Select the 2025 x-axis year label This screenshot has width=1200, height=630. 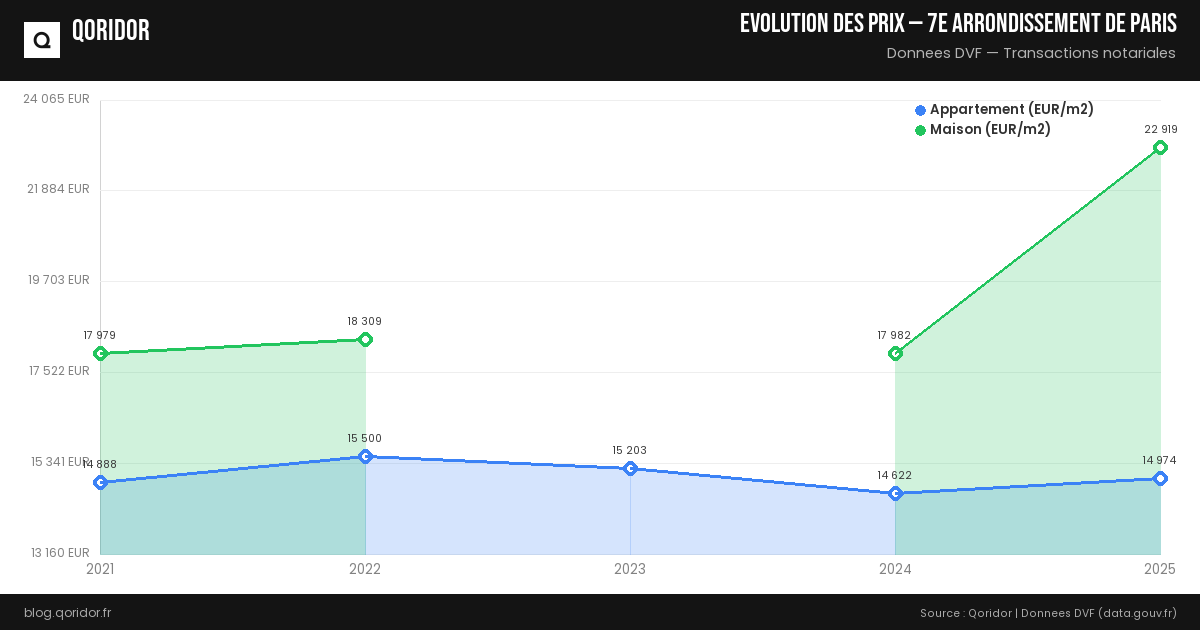(1160, 569)
